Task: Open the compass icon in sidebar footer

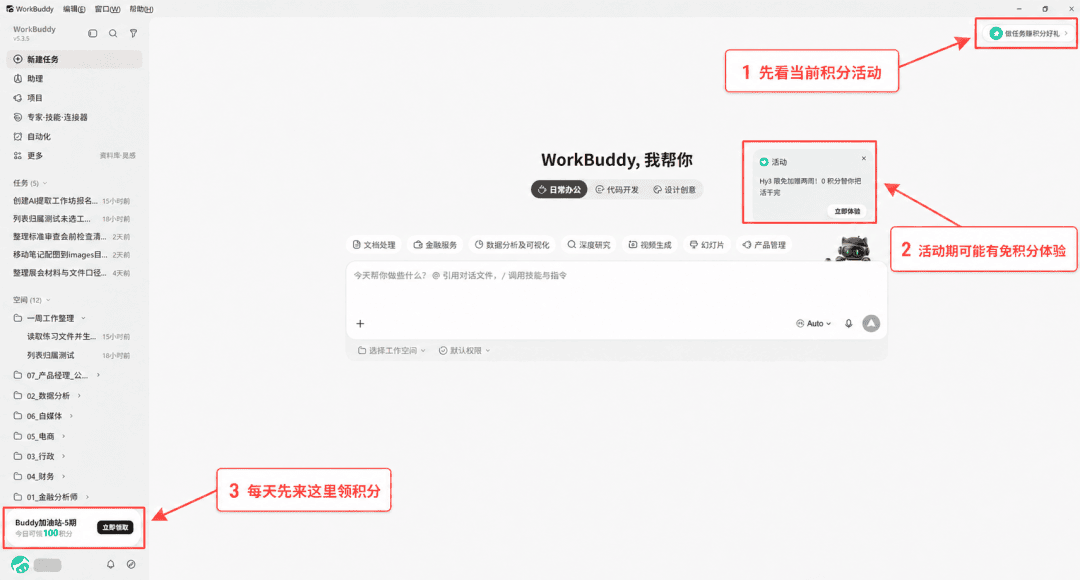Action: pyautogui.click(x=131, y=564)
